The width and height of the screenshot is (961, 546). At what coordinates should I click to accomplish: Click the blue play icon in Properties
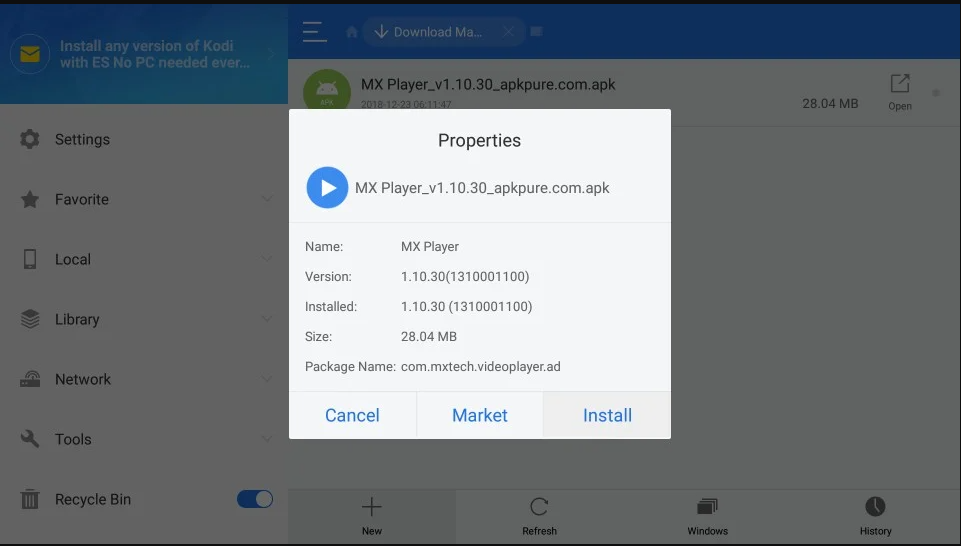point(327,188)
